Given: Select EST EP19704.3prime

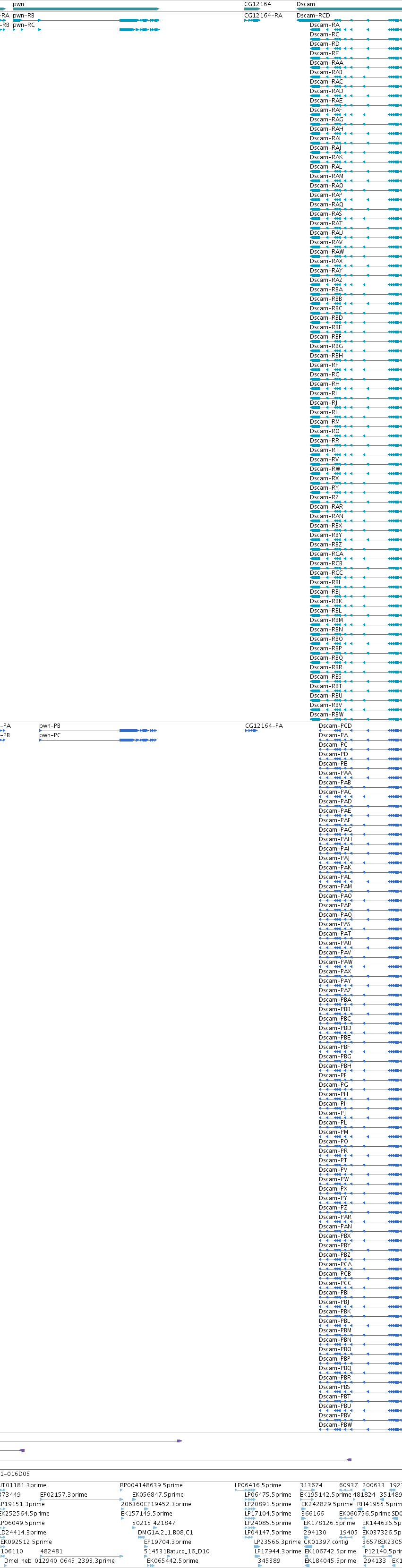Looking at the screenshot, I should click(x=168, y=1542).
